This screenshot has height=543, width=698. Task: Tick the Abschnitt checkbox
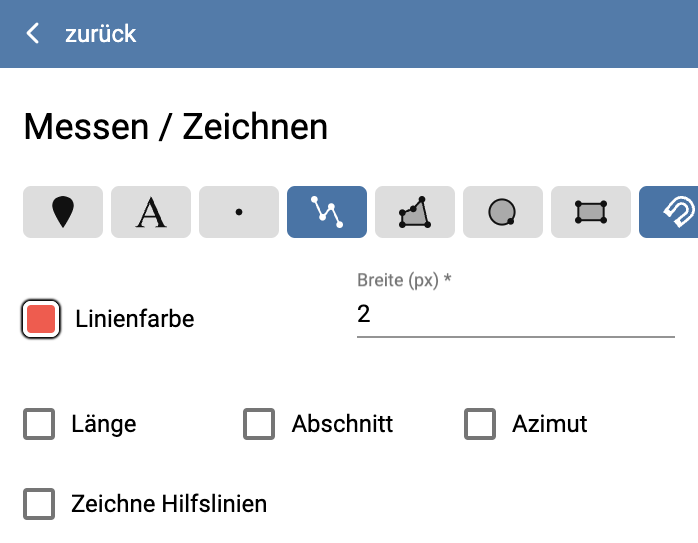pos(259,424)
